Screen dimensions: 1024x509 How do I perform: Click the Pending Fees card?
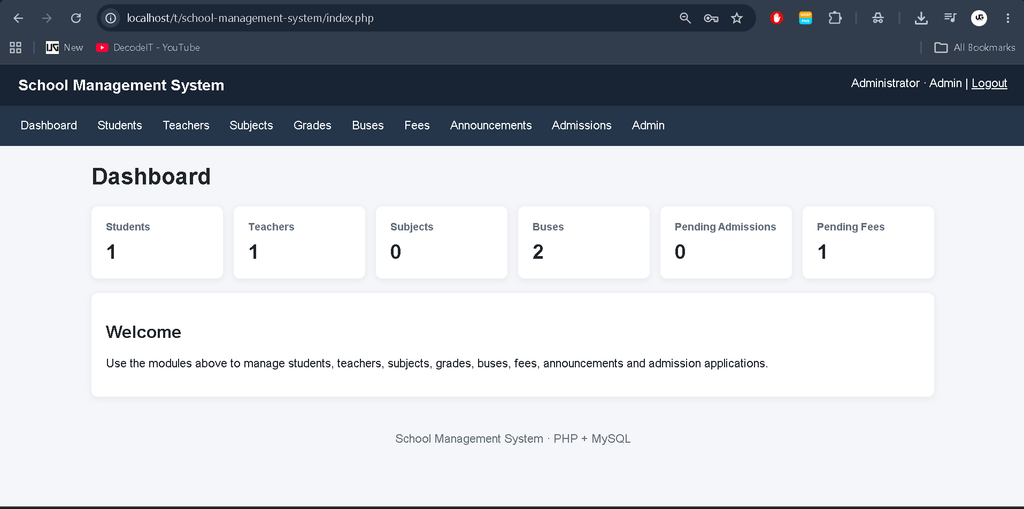pos(869,242)
